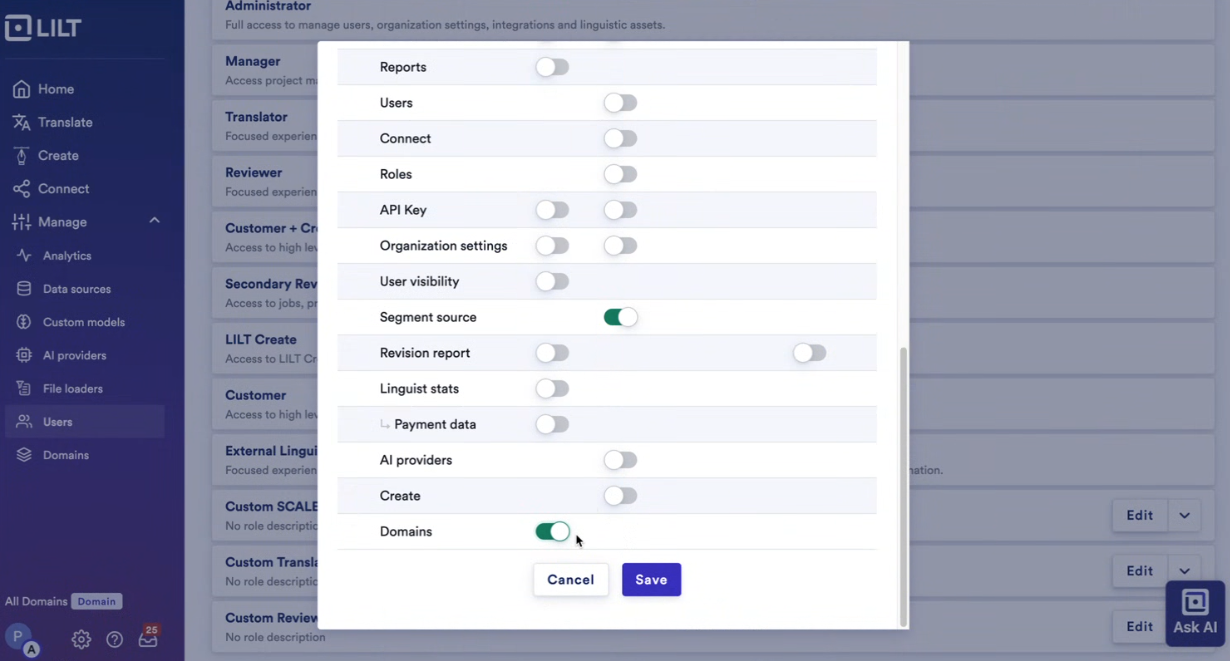
Task: Click the dialog vertical scrollbar
Action: (904, 486)
